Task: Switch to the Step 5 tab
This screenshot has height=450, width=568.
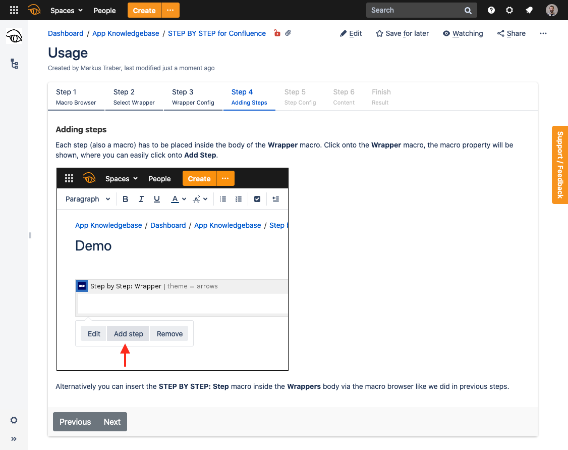Action: [x=300, y=97]
